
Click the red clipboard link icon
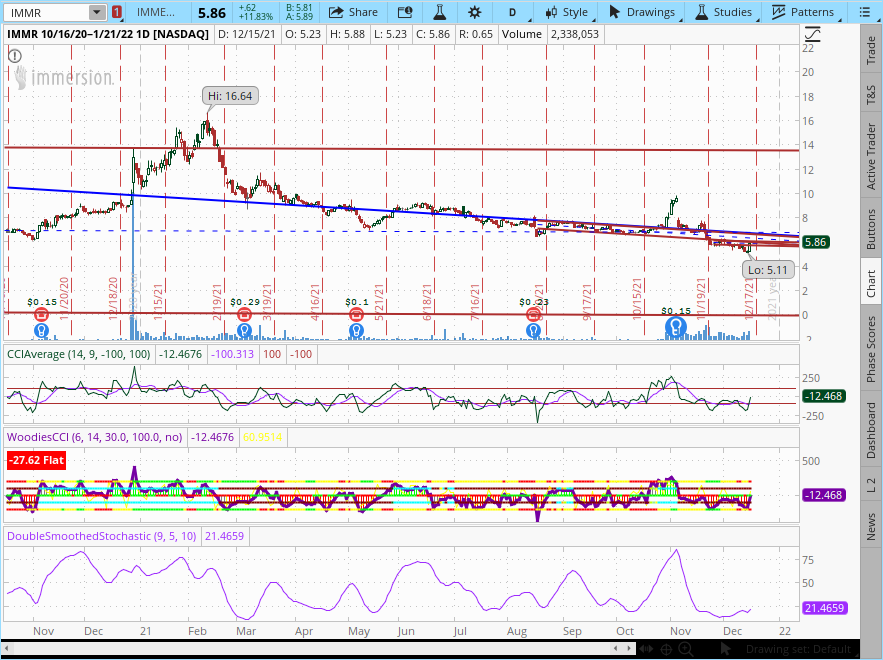(118, 12)
